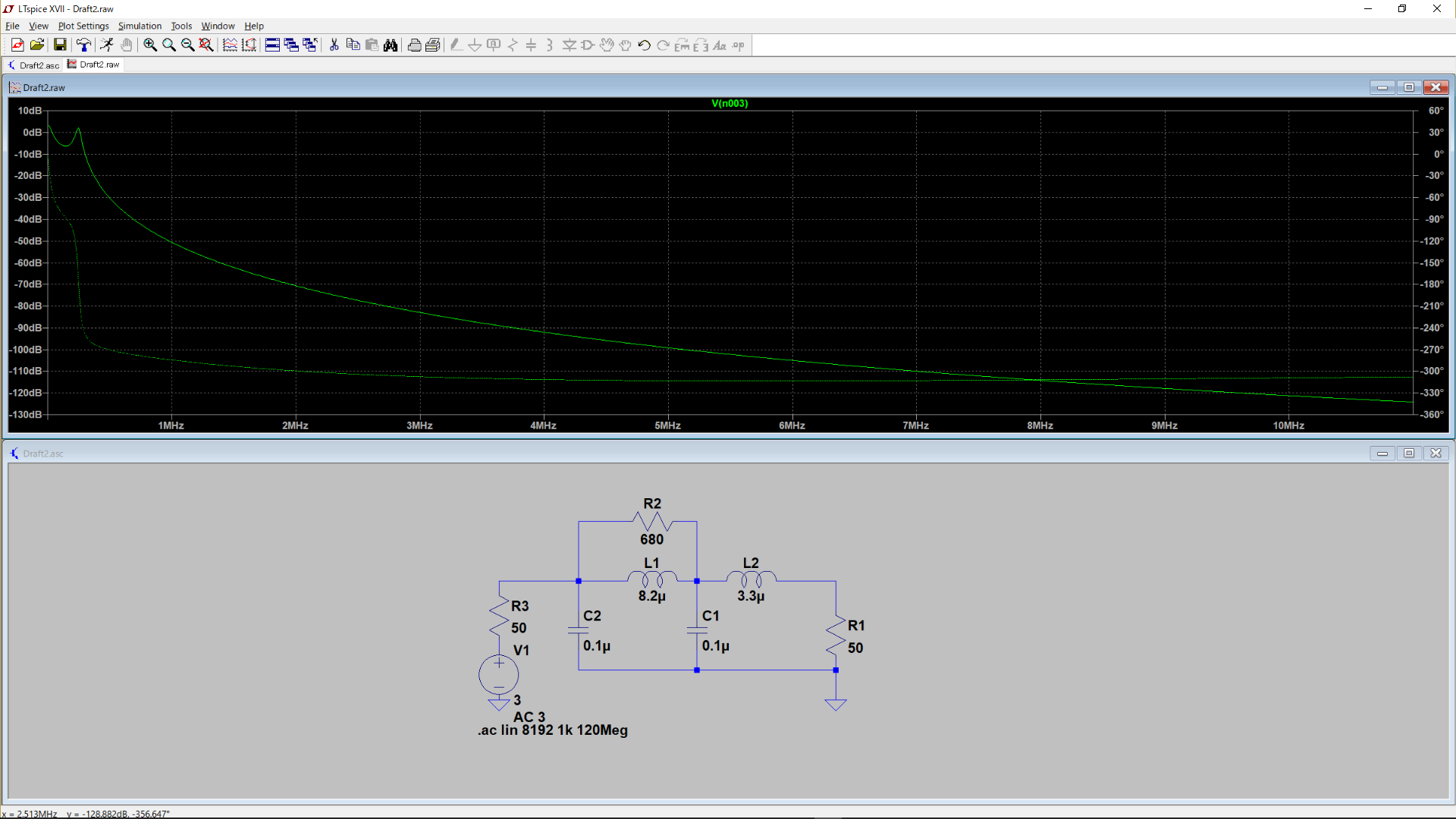1456x819 pixels.
Task: Click the 0.1µ value of C1
Action: coord(716,646)
